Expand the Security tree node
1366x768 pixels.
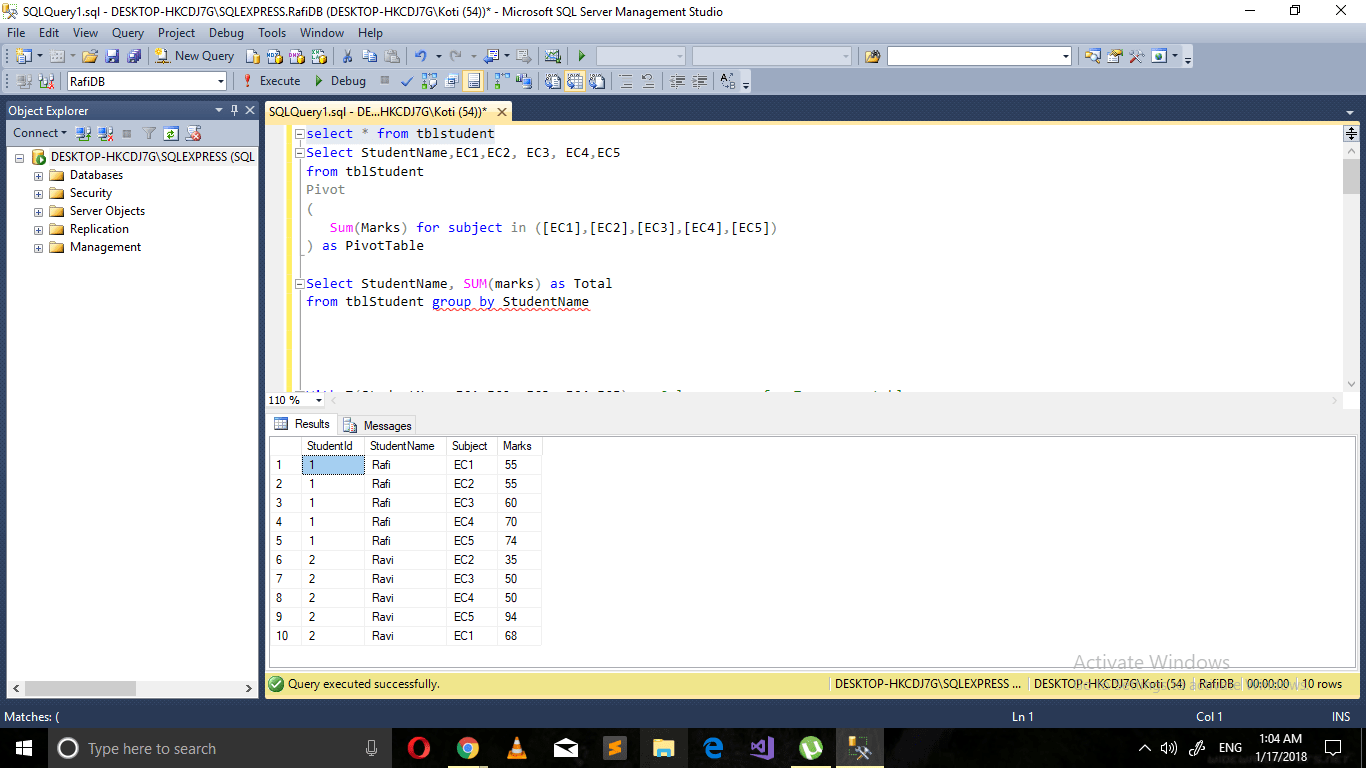[39, 194]
